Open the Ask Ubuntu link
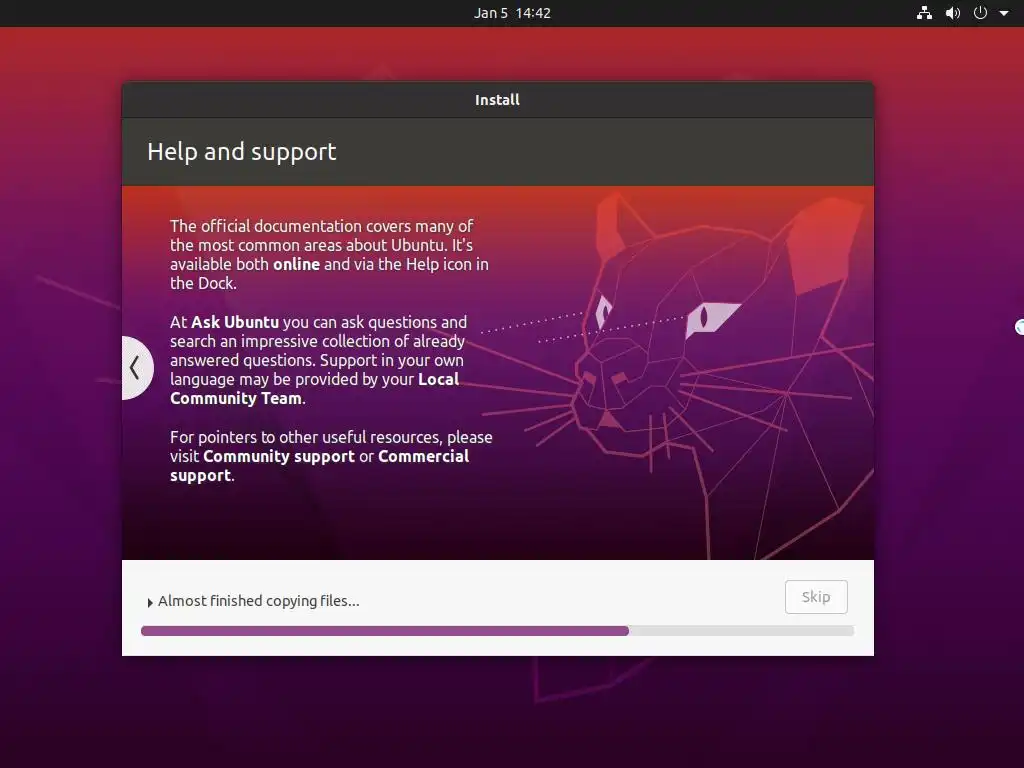The width and height of the screenshot is (1024, 768). pyautogui.click(x=234, y=322)
